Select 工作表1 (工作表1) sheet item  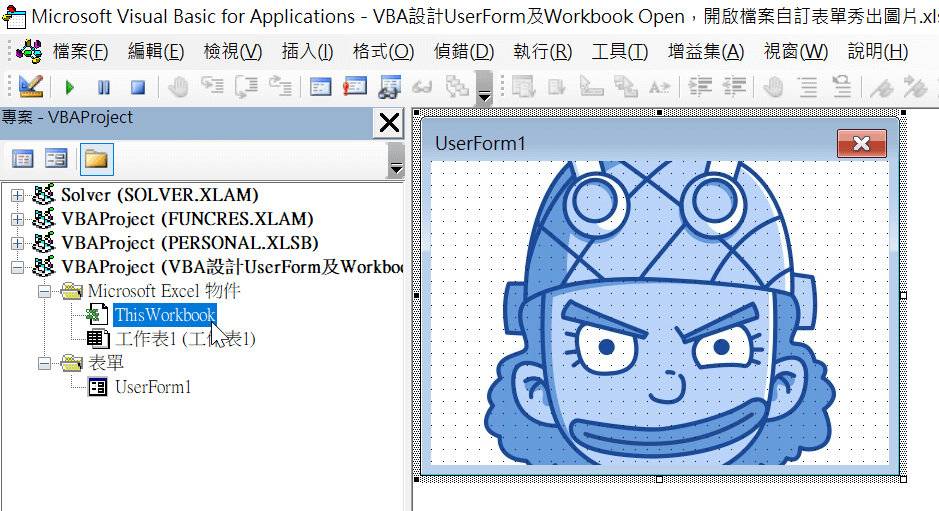click(186, 339)
